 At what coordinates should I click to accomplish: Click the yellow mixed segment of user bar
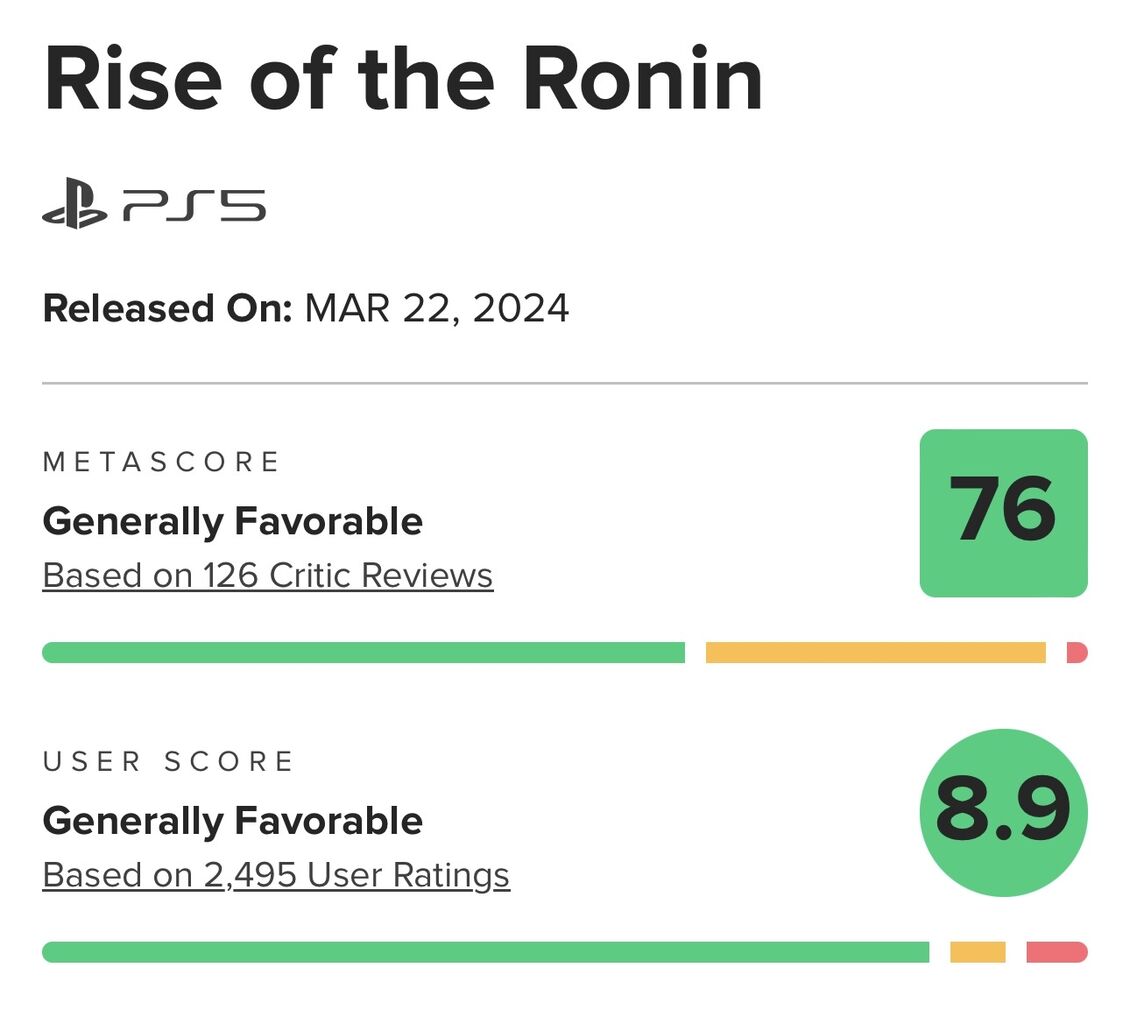coord(977,952)
